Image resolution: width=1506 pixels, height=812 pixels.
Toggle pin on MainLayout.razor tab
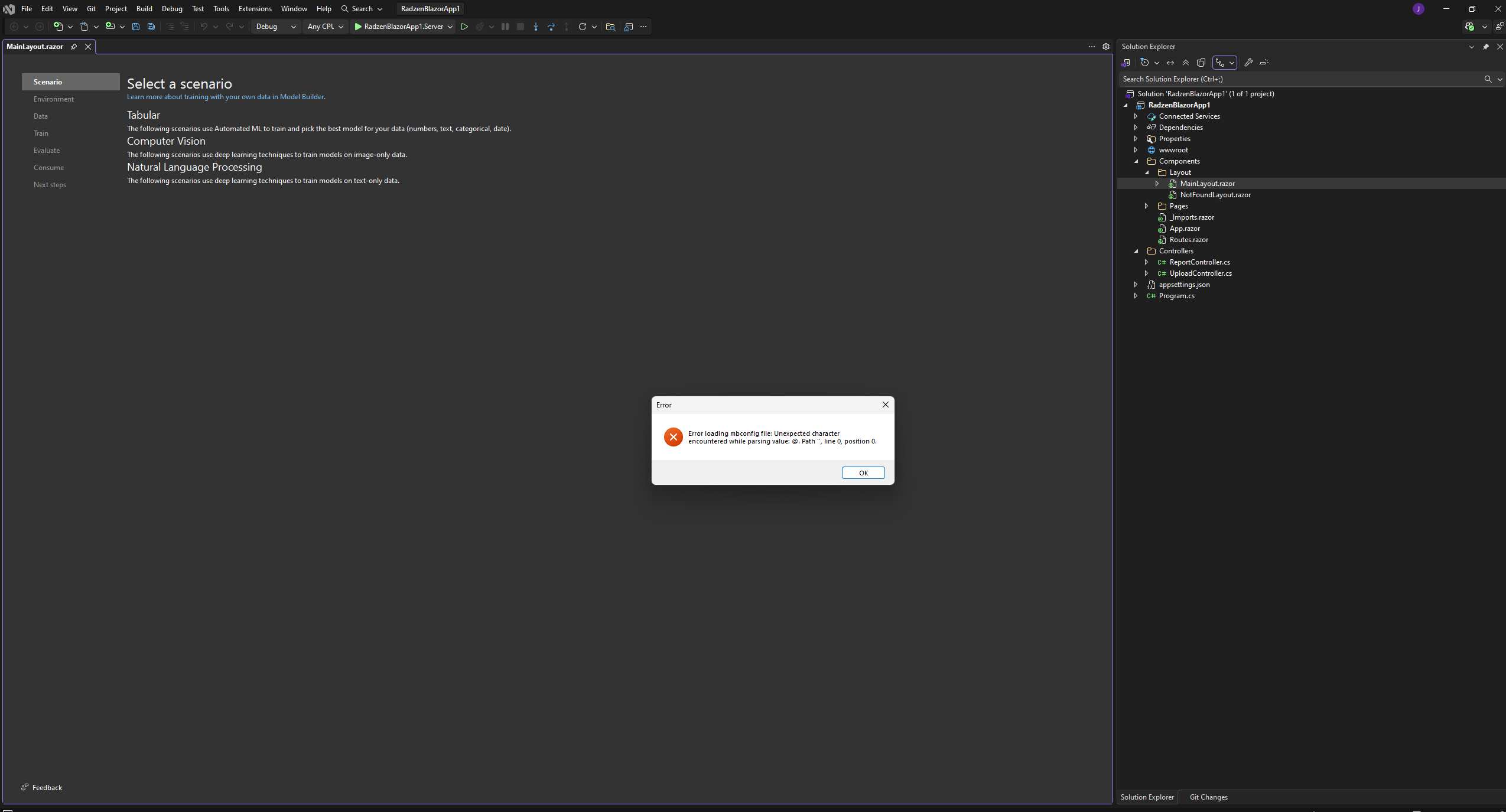pyautogui.click(x=74, y=47)
